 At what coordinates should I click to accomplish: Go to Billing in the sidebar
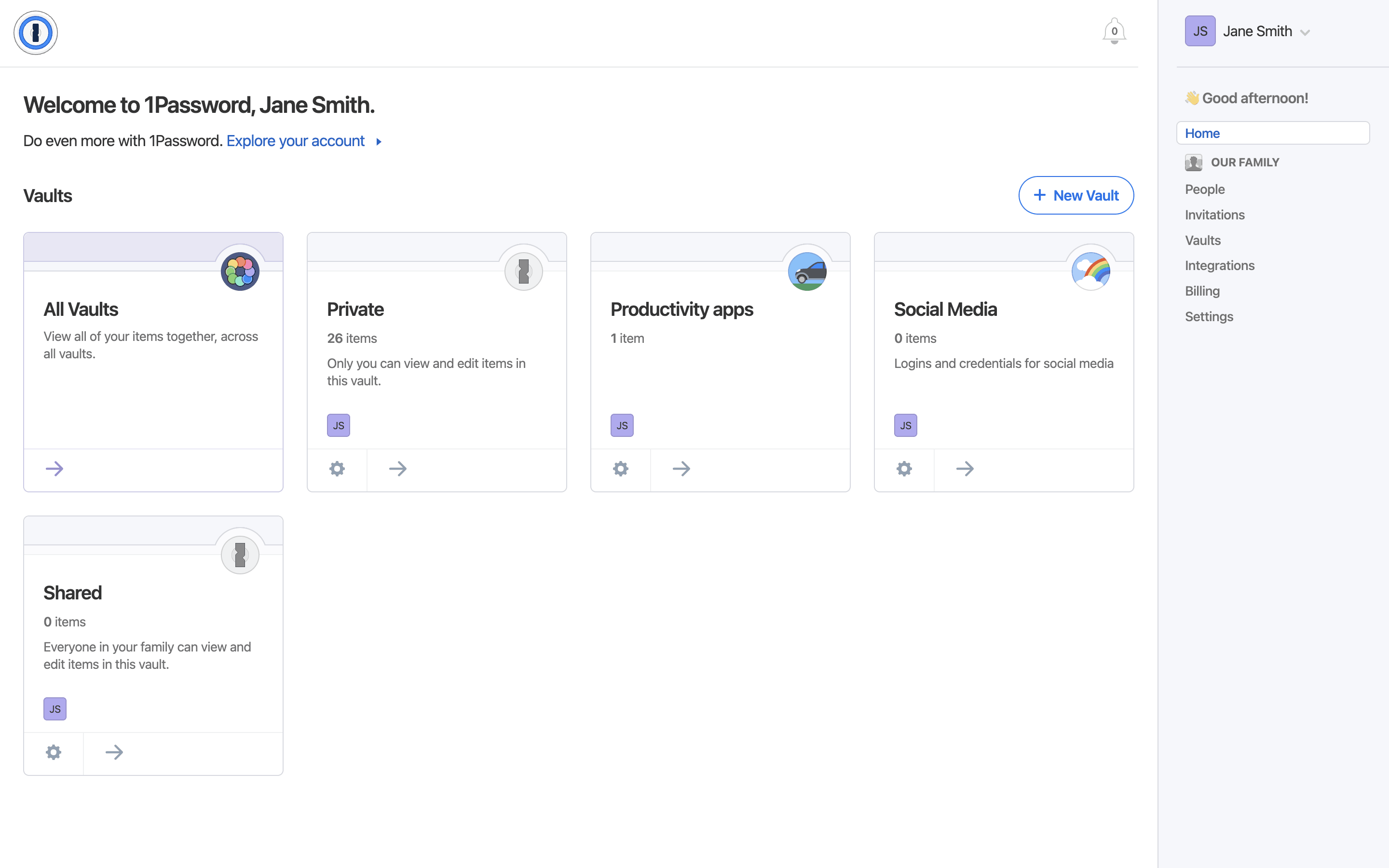coord(1202,291)
